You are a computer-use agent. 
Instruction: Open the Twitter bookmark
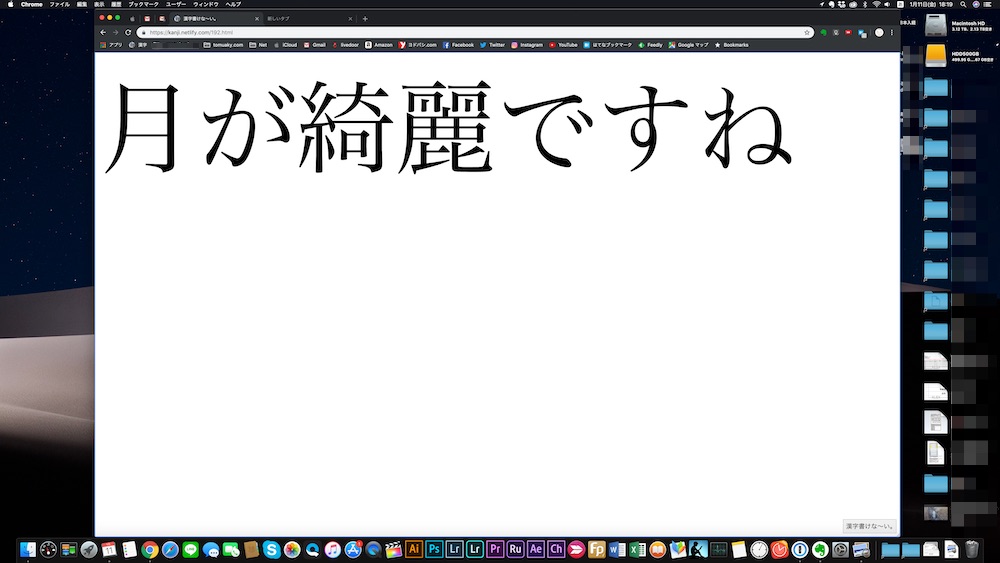pos(492,45)
